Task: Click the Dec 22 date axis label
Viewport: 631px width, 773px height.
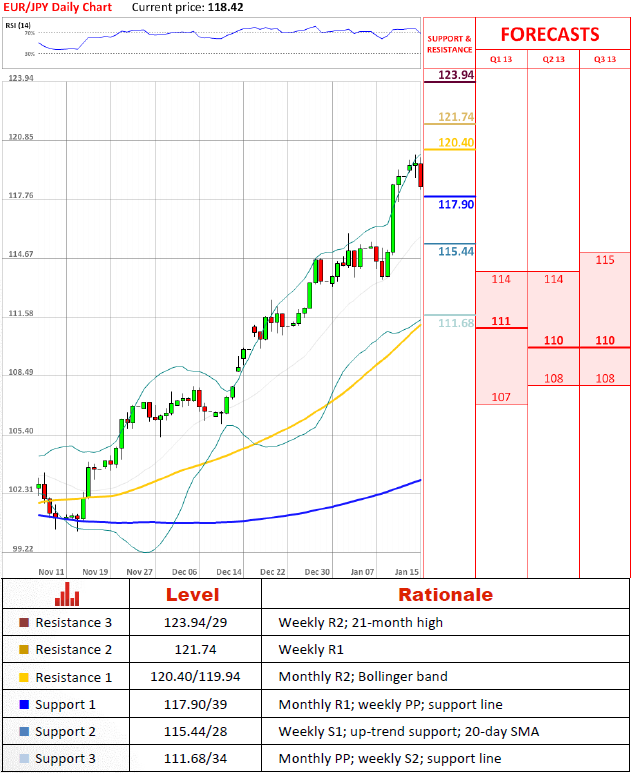Action: pos(273,572)
